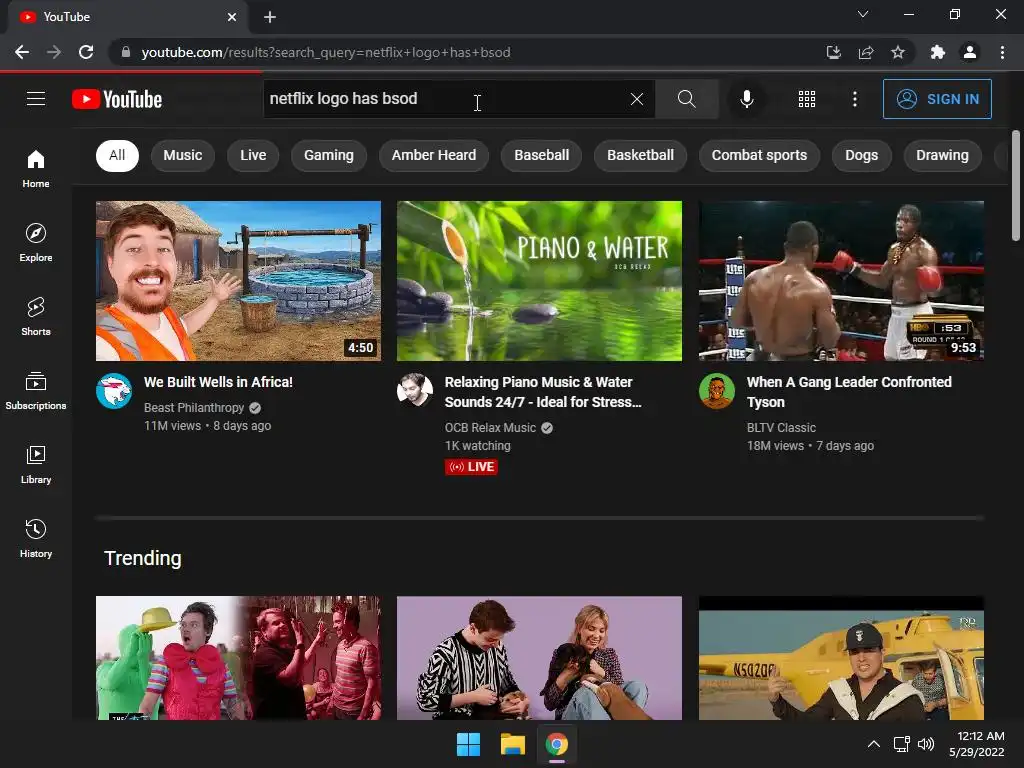Viewport: 1024px width, 768px height.
Task: Click the YouTube logo
Action: tap(117, 99)
